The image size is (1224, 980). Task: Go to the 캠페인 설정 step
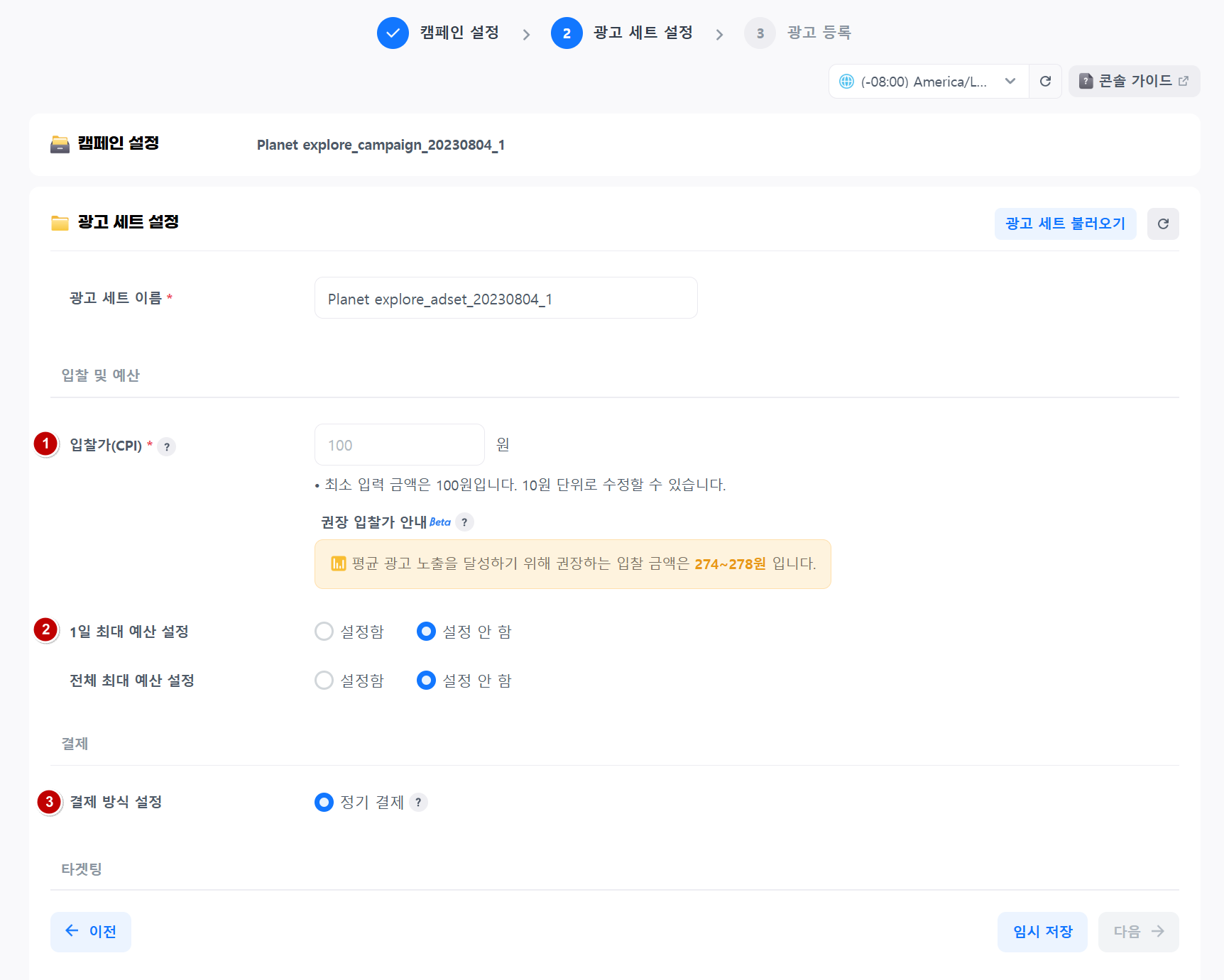click(x=459, y=33)
